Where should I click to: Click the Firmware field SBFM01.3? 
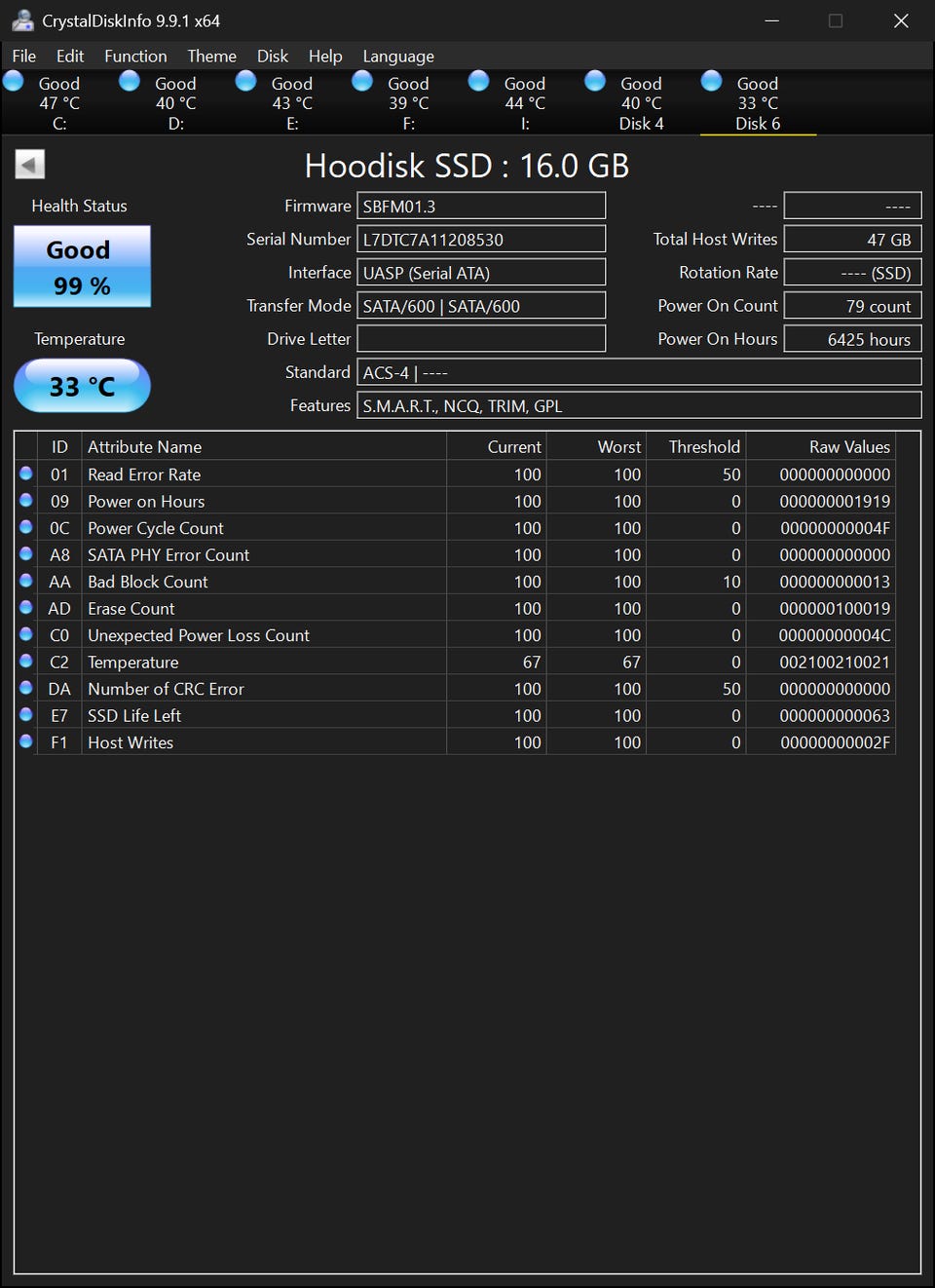click(x=481, y=206)
